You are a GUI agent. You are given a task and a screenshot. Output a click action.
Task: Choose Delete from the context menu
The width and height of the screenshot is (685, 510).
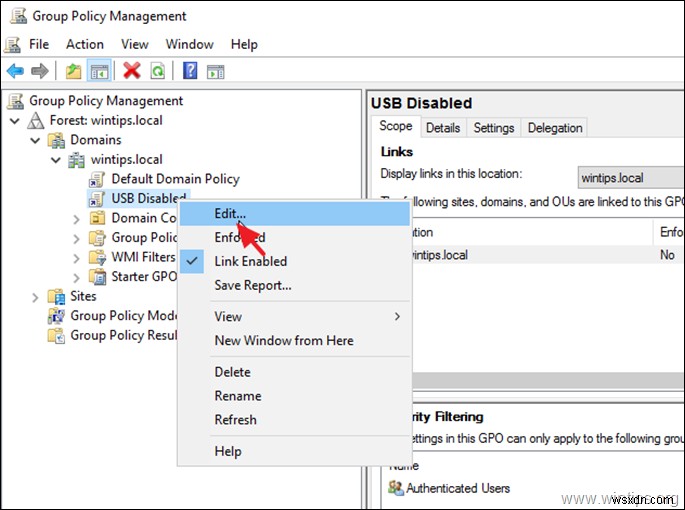(x=295, y=372)
